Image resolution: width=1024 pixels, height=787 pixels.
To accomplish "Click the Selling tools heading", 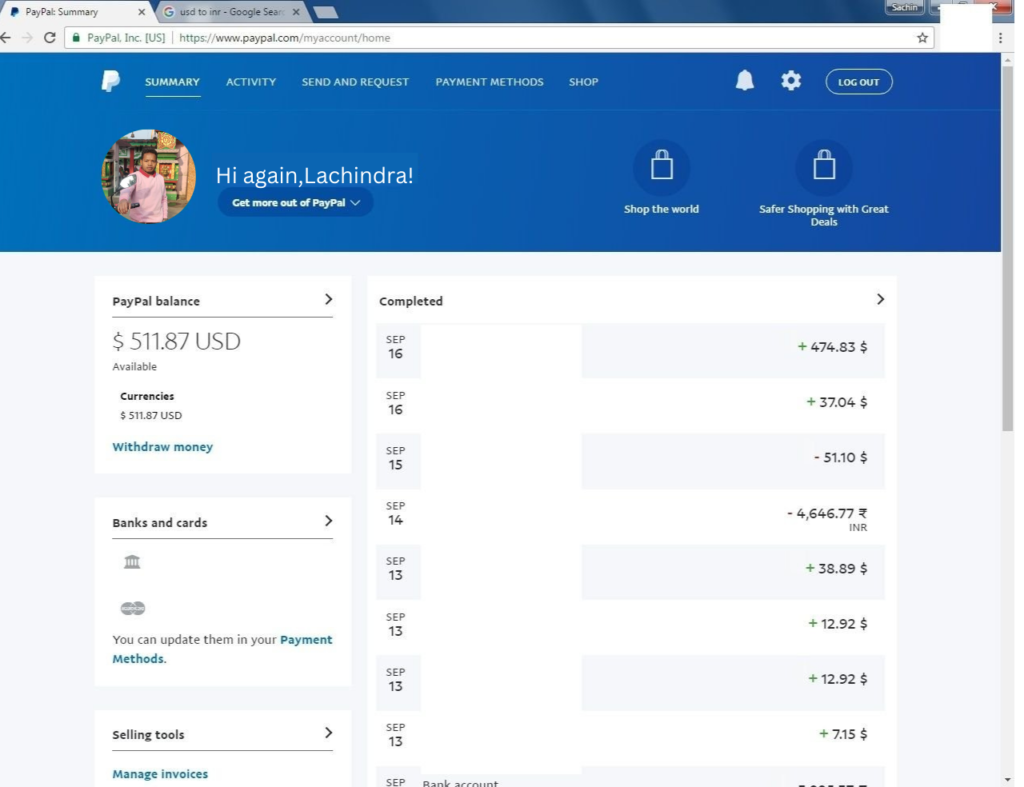I will (x=148, y=735).
